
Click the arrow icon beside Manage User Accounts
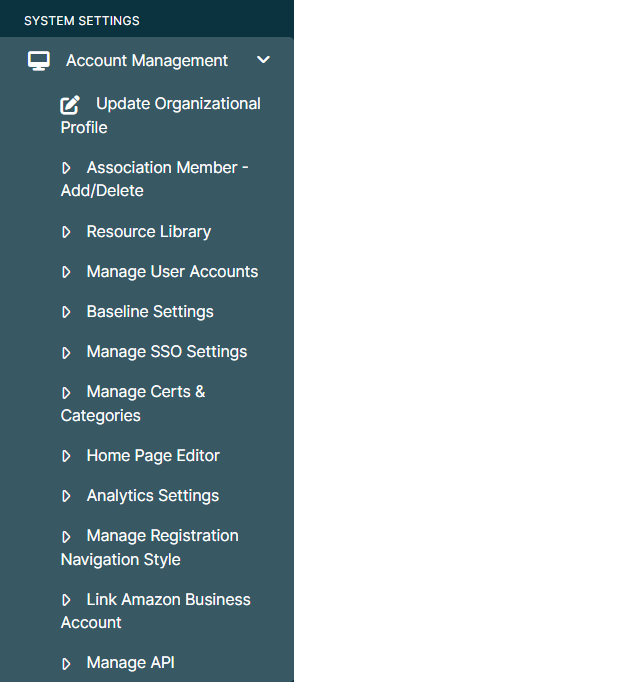click(x=66, y=272)
